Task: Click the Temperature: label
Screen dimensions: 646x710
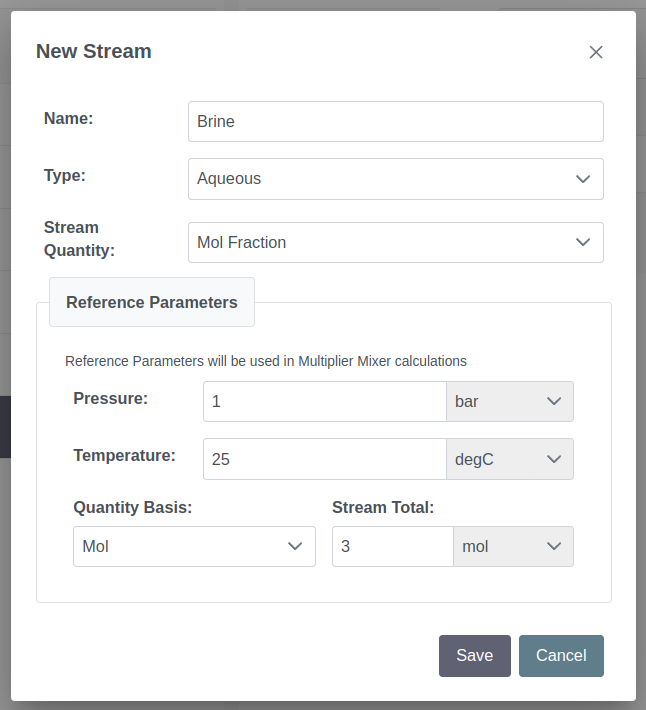Action: coord(124,456)
